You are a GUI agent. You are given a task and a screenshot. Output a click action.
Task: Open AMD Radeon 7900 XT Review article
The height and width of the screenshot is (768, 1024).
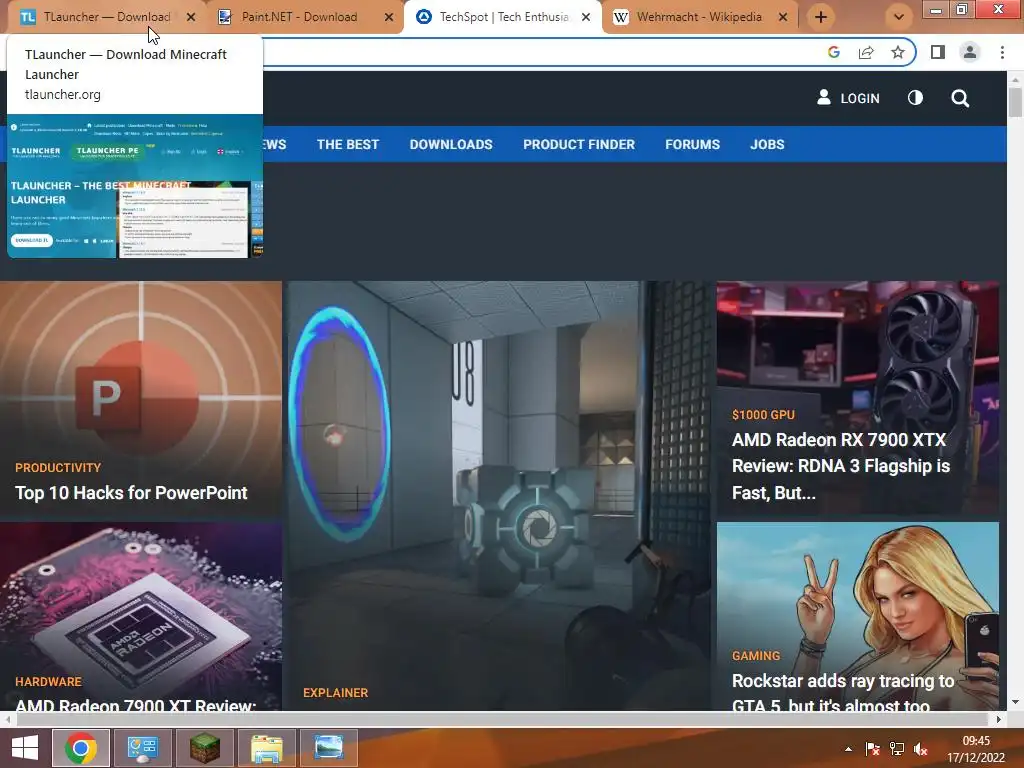click(x=136, y=706)
